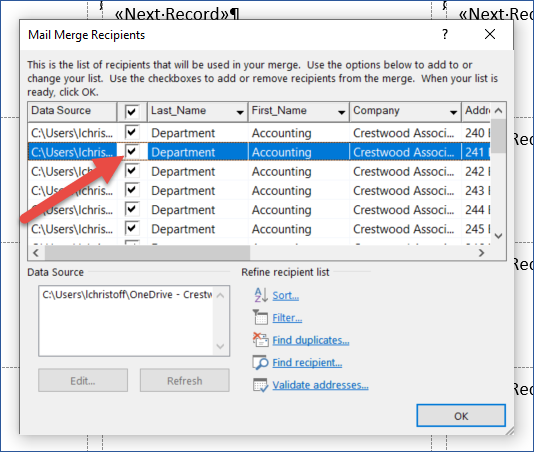Select the row with address 243
This screenshot has width=534, height=452.
click(x=259, y=190)
